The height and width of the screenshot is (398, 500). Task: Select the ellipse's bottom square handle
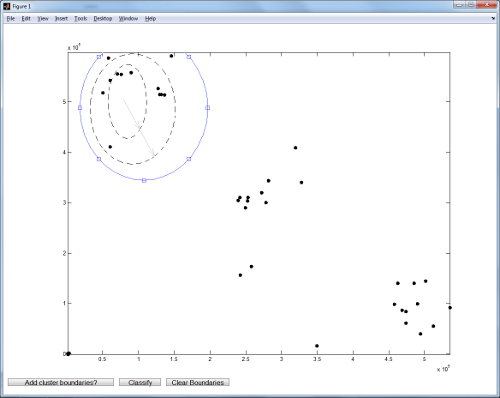144,180
